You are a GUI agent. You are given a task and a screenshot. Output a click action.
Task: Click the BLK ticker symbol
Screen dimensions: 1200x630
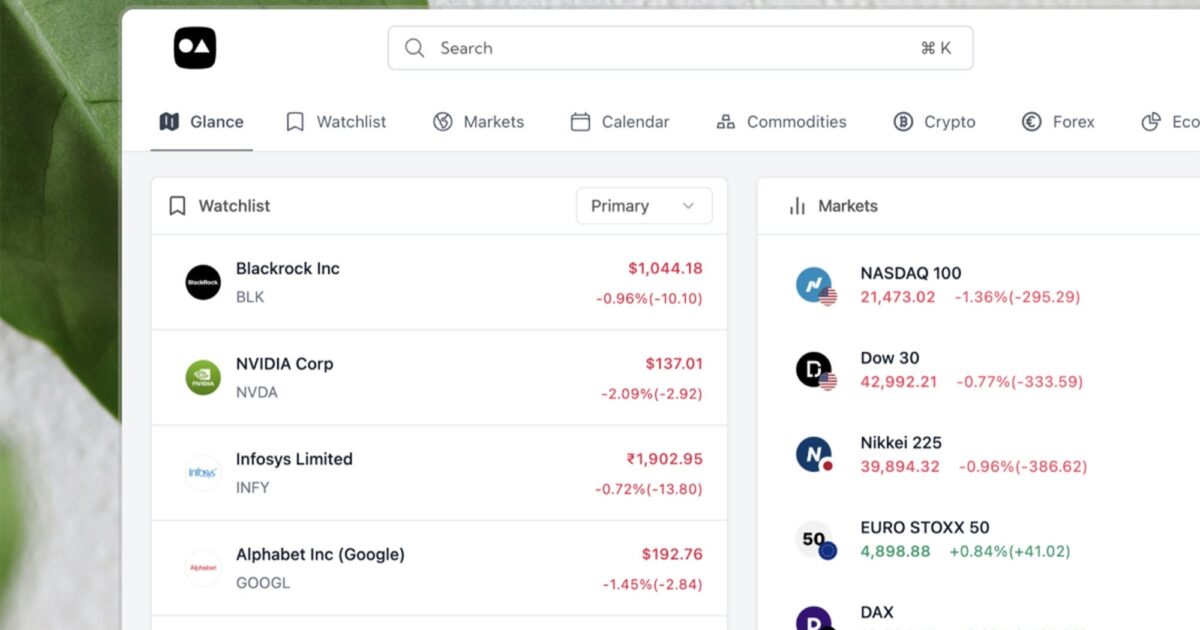click(250, 297)
